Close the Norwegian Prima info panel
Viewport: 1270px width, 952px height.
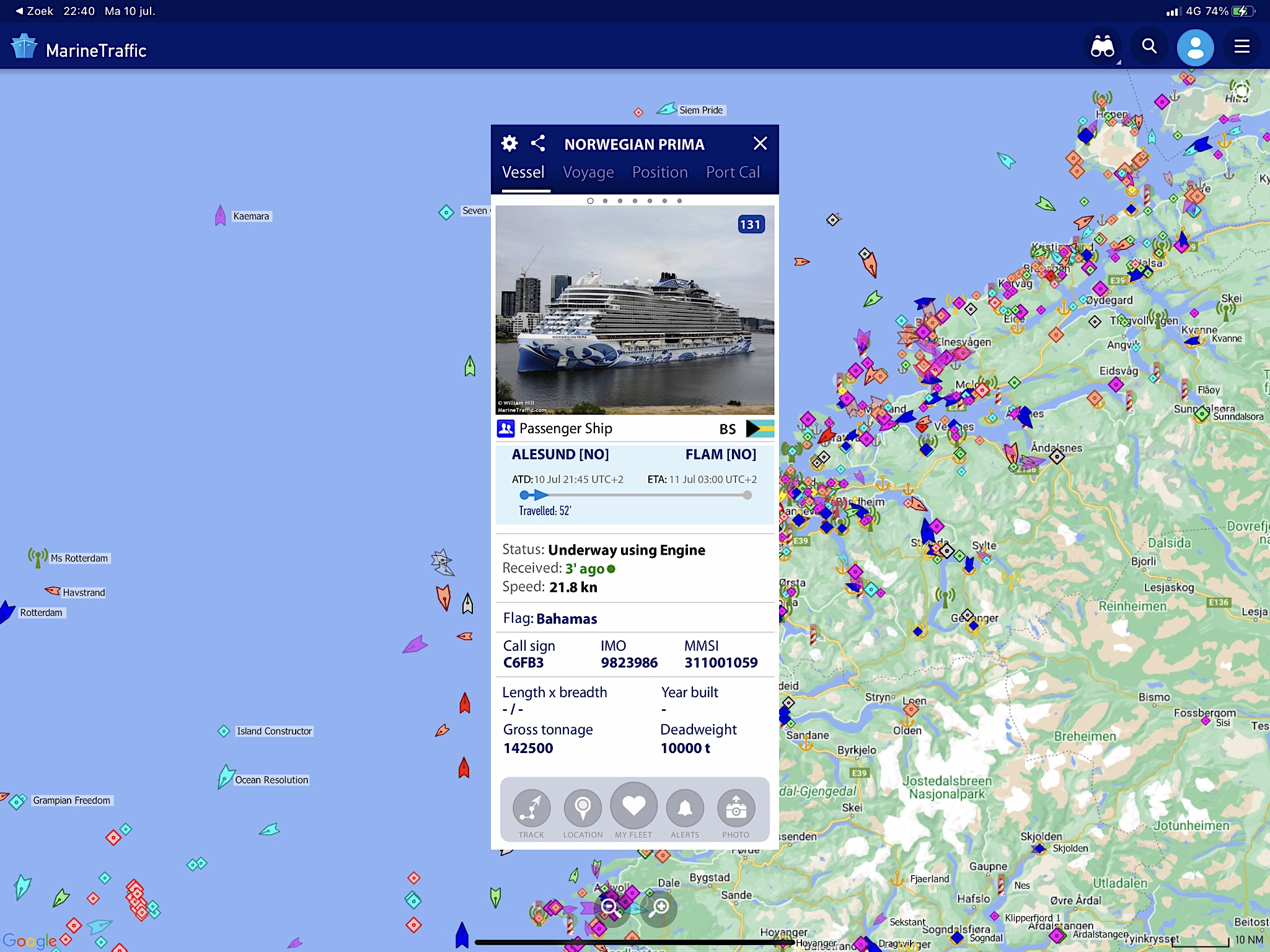click(760, 144)
